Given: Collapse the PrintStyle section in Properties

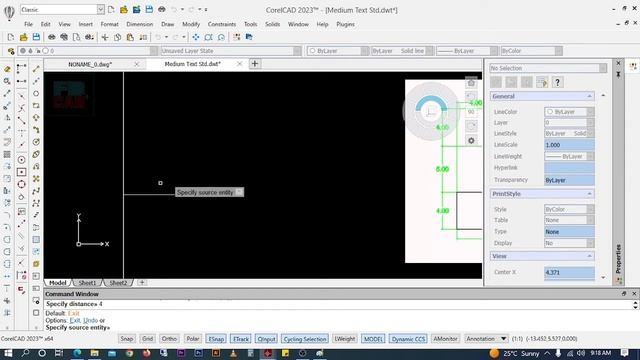Looking at the screenshot, I should pos(589,194).
